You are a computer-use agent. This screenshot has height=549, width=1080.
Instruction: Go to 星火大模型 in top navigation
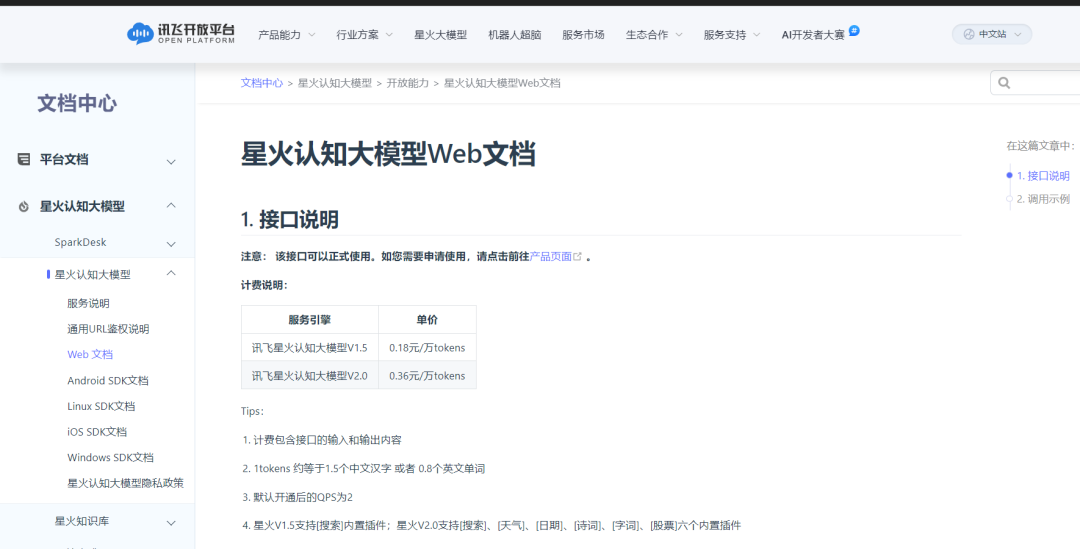click(x=441, y=34)
